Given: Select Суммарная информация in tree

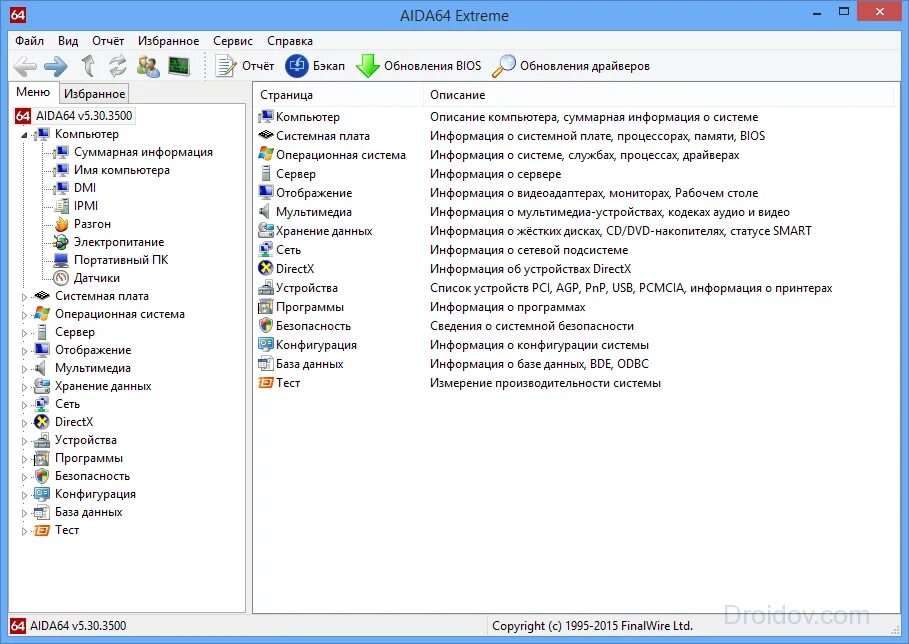Looking at the screenshot, I should pos(143,152).
